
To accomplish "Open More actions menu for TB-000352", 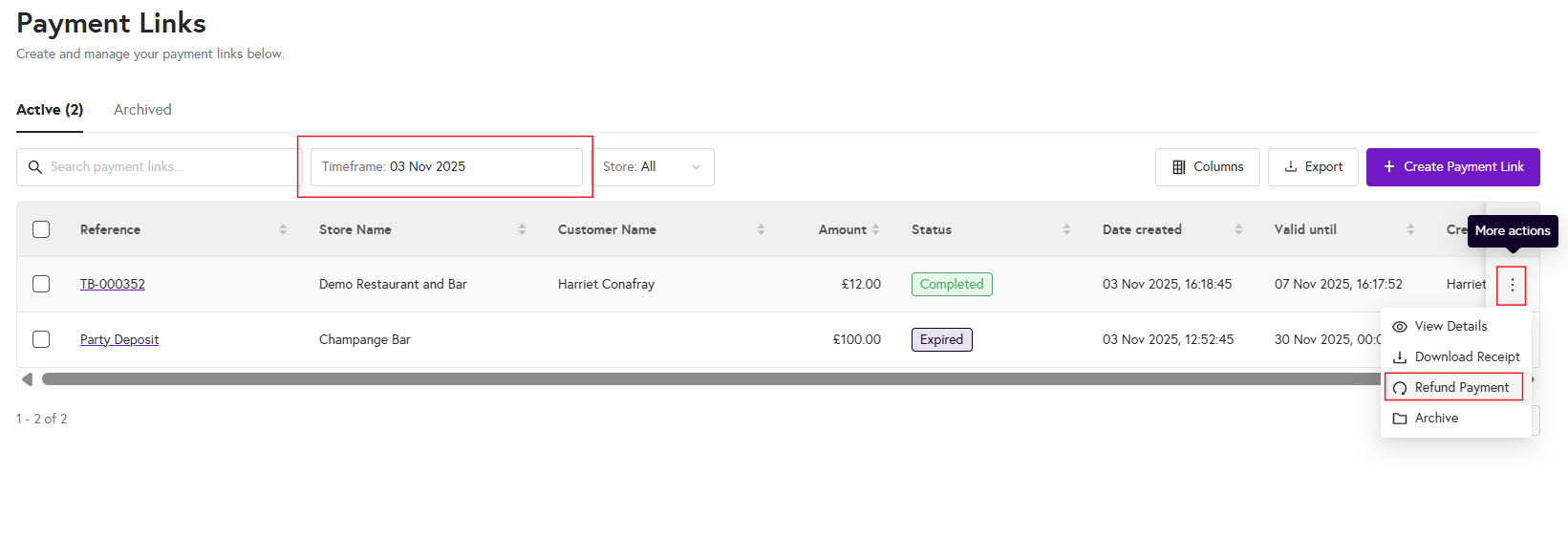I will click(x=1512, y=285).
